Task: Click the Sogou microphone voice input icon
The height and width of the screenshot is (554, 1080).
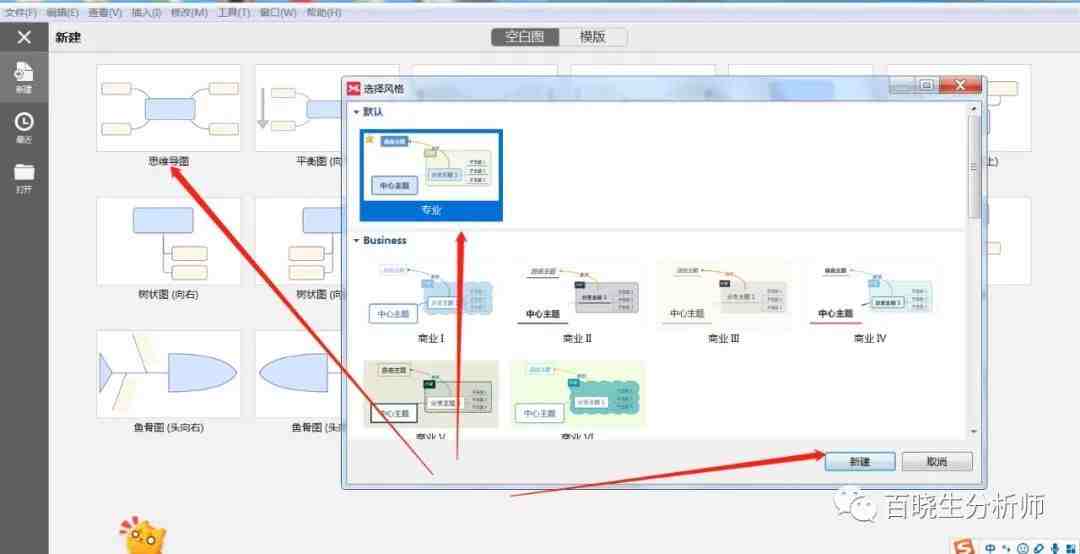Action: point(1055,548)
